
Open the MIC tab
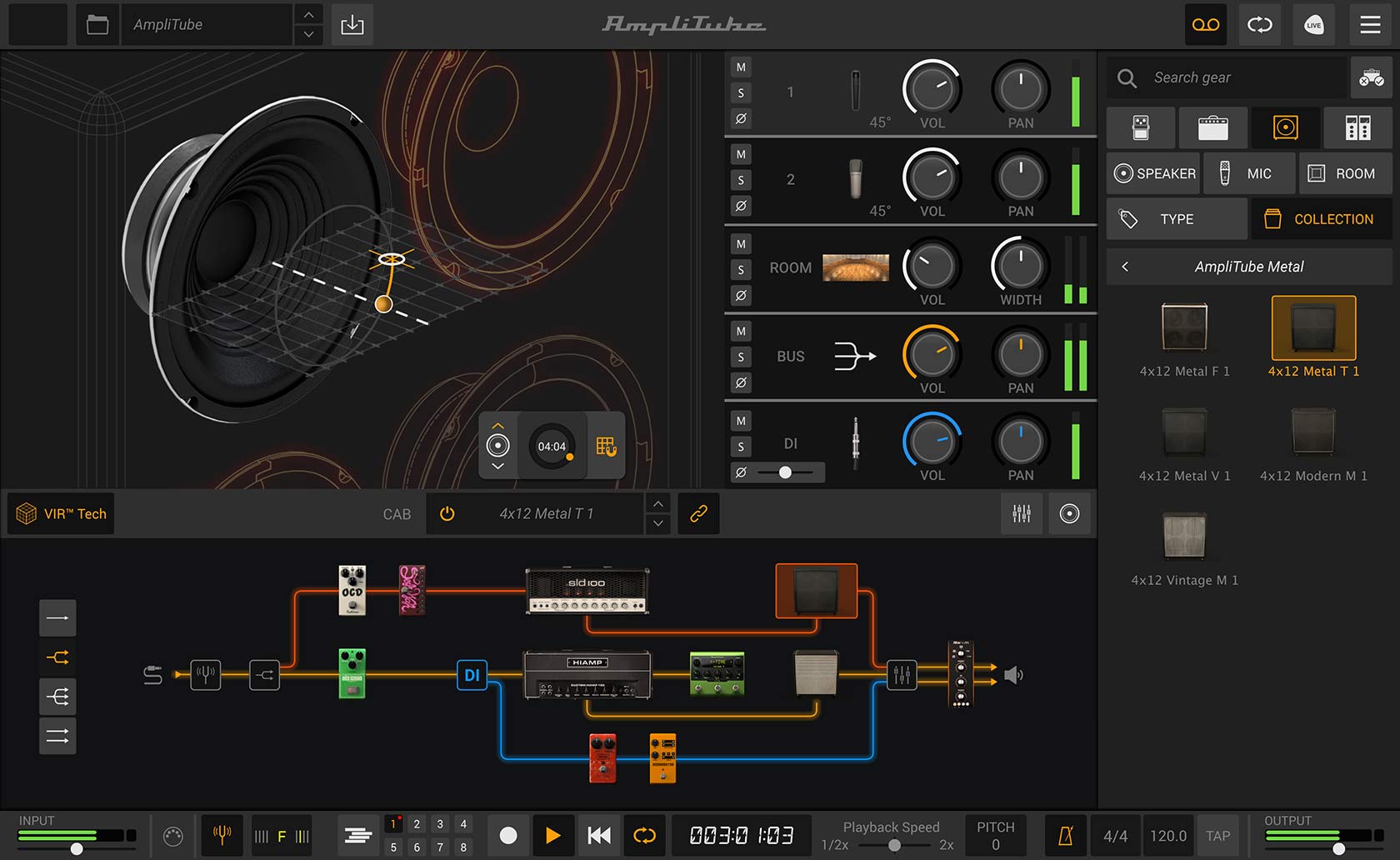pyautogui.click(x=1249, y=173)
